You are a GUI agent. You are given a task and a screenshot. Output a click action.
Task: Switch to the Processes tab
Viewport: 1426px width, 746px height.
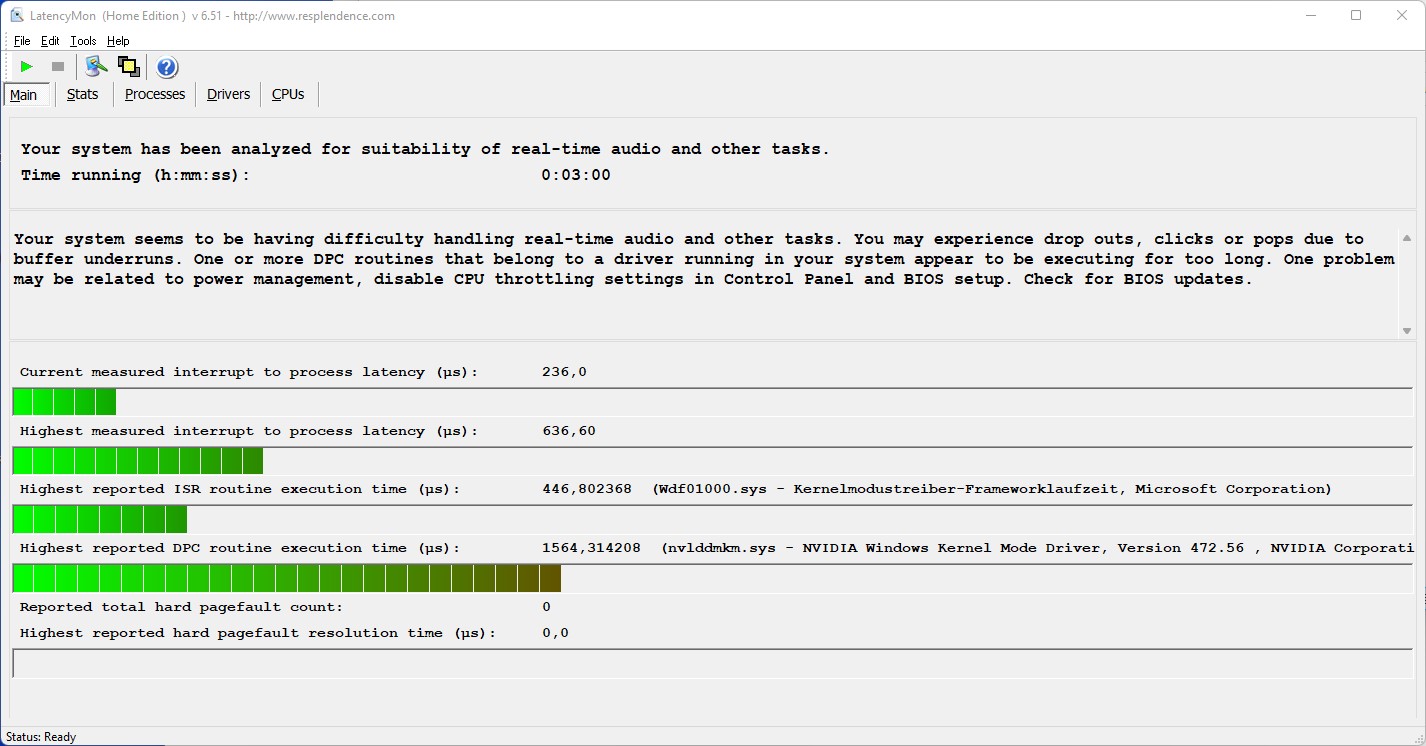155,94
